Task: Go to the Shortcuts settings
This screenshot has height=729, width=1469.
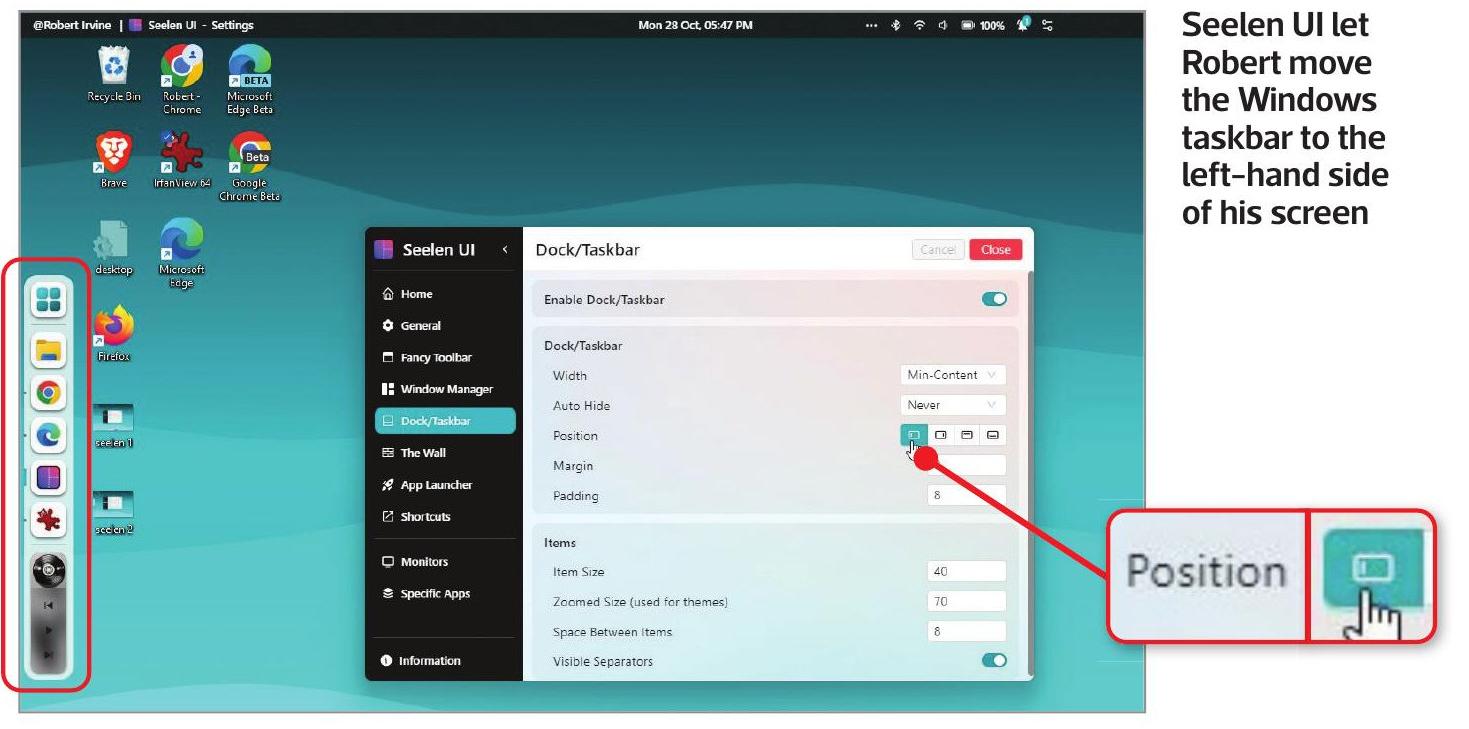Action: pyautogui.click(x=445, y=517)
